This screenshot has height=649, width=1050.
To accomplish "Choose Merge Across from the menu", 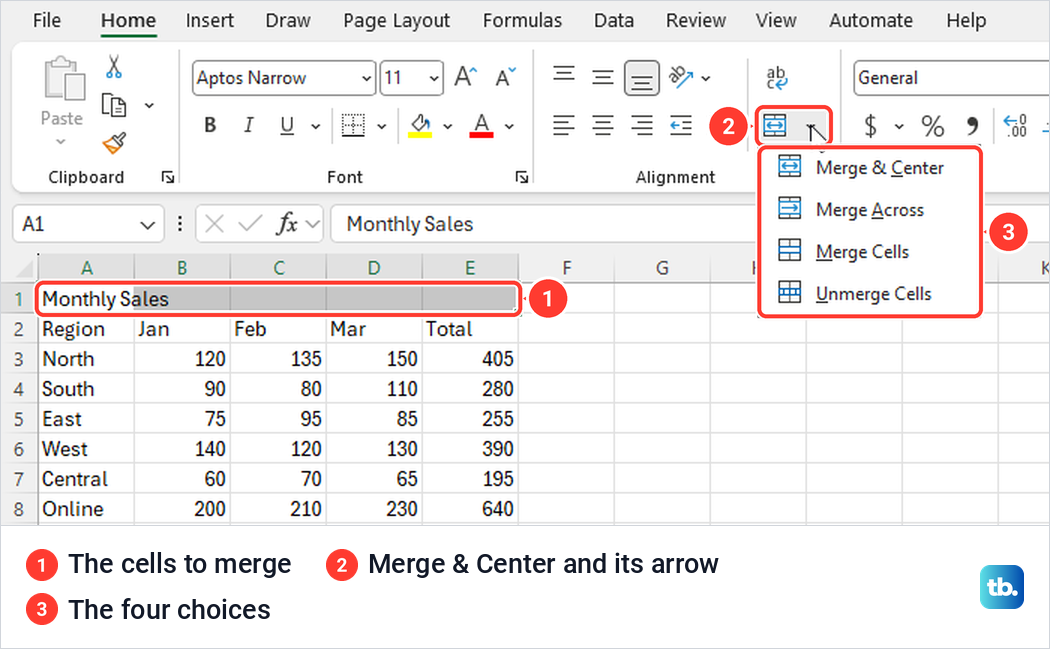I will point(871,209).
